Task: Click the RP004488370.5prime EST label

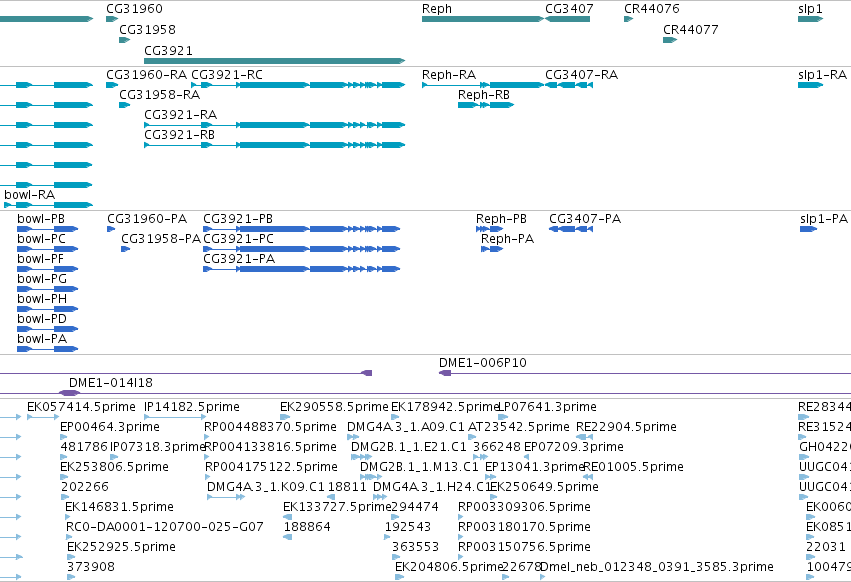Action: tap(270, 427)
